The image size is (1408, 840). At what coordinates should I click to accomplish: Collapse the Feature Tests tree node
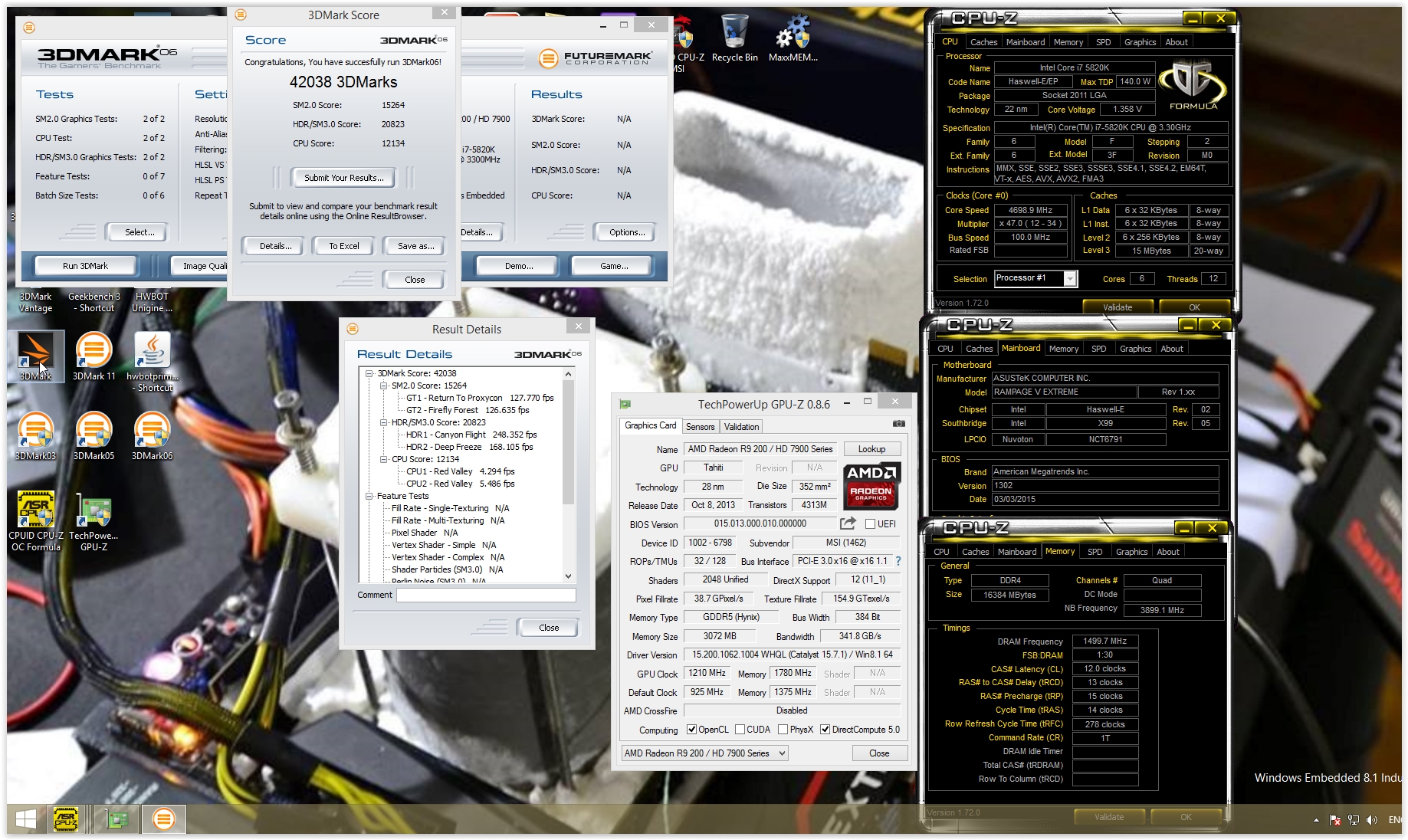(369, 497)
